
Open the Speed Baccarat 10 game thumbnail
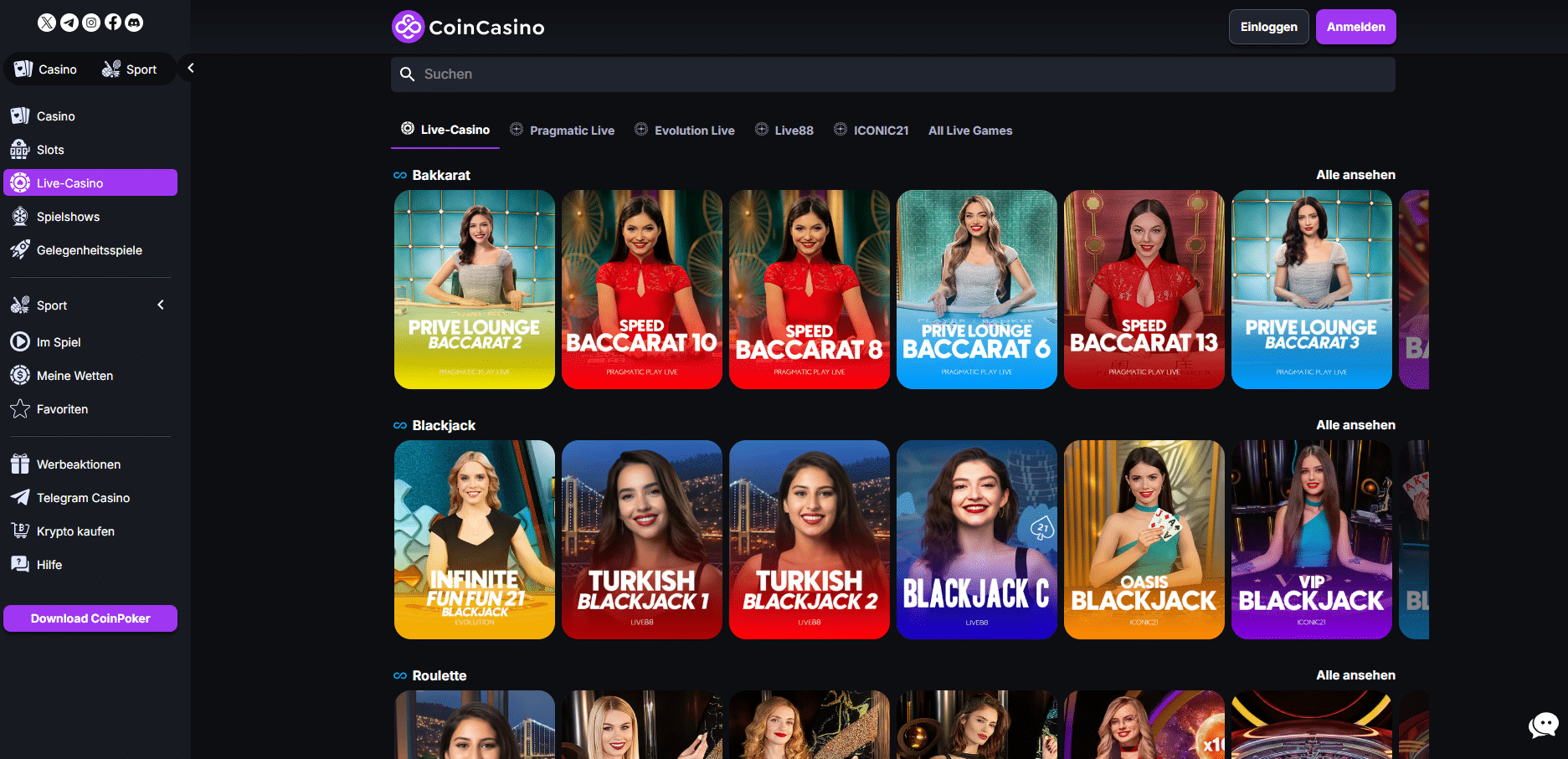(x=642, y=290)
